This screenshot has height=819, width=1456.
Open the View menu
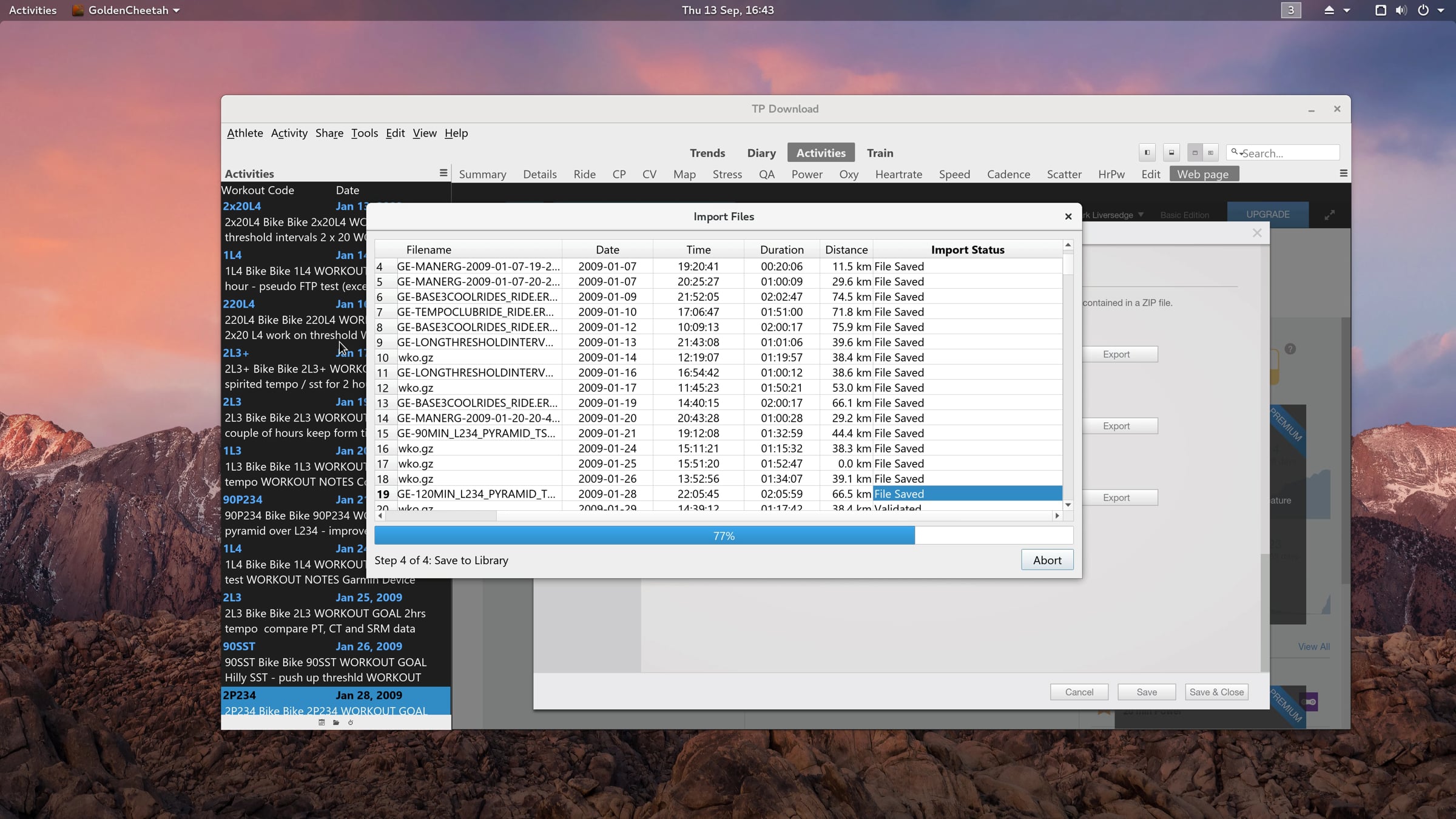[425, 133]
